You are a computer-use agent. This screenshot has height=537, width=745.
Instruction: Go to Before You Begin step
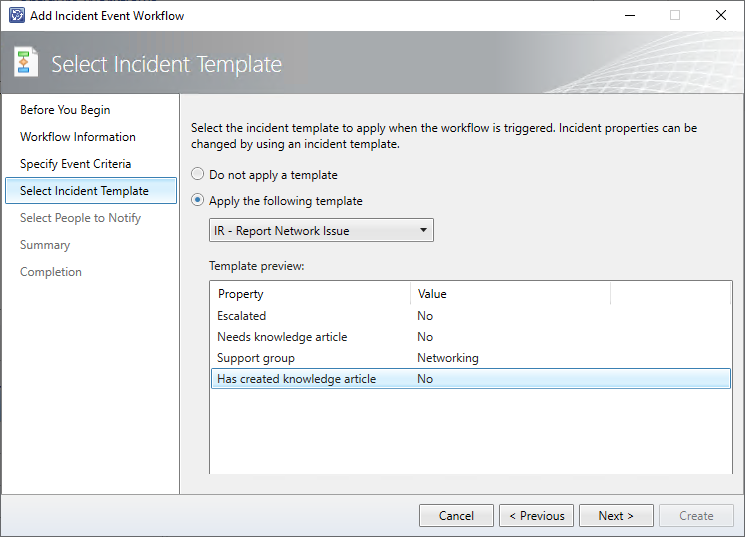(65, 110)
